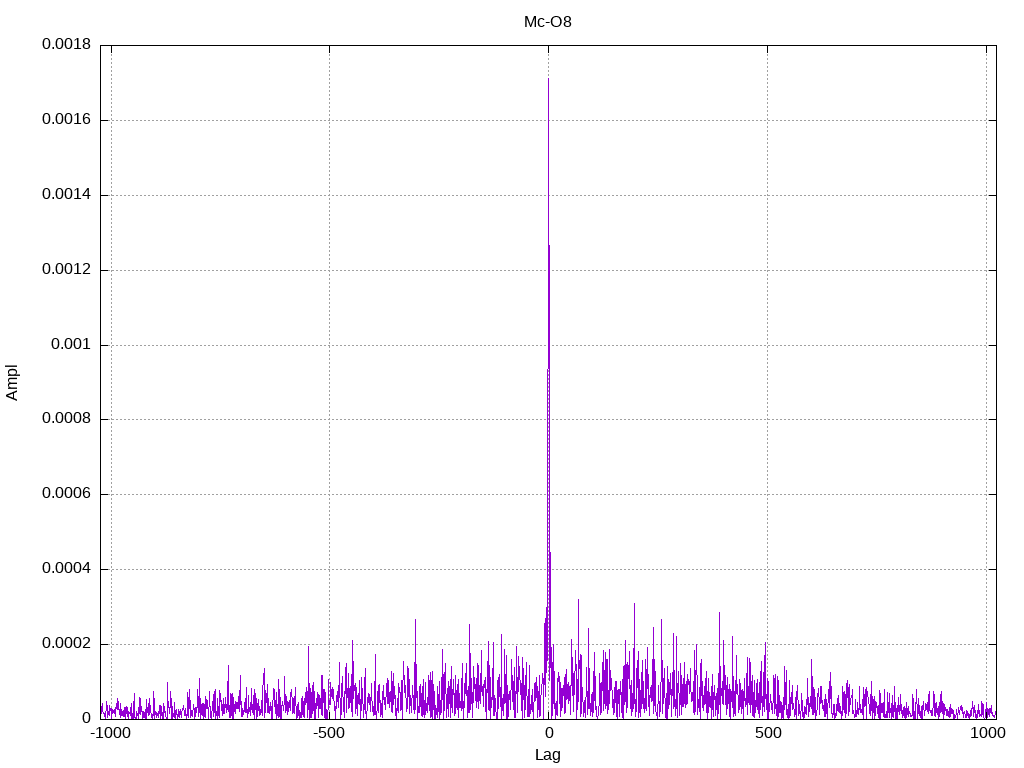Click the plot title Mc-O8
Image resolution: width=1024 pixels, height=768 pixels.
pyautogui.click(x=548, y=21)
